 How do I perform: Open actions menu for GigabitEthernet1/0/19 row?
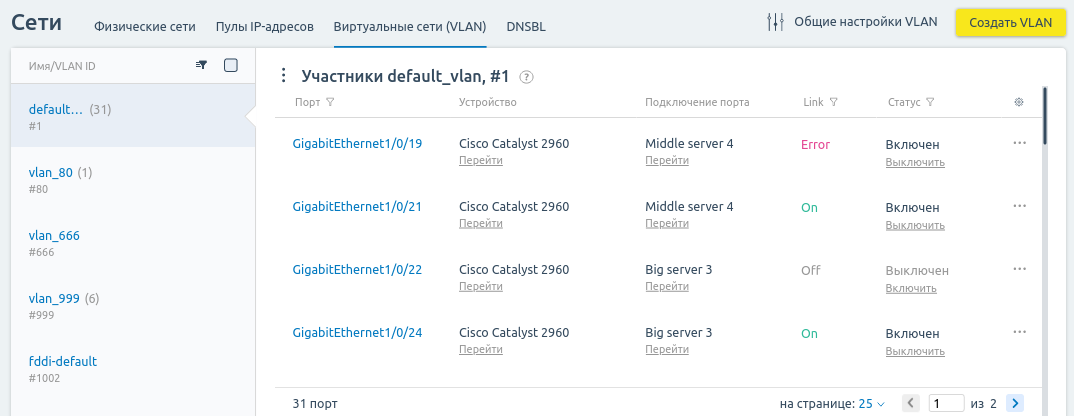(1019, 143)
